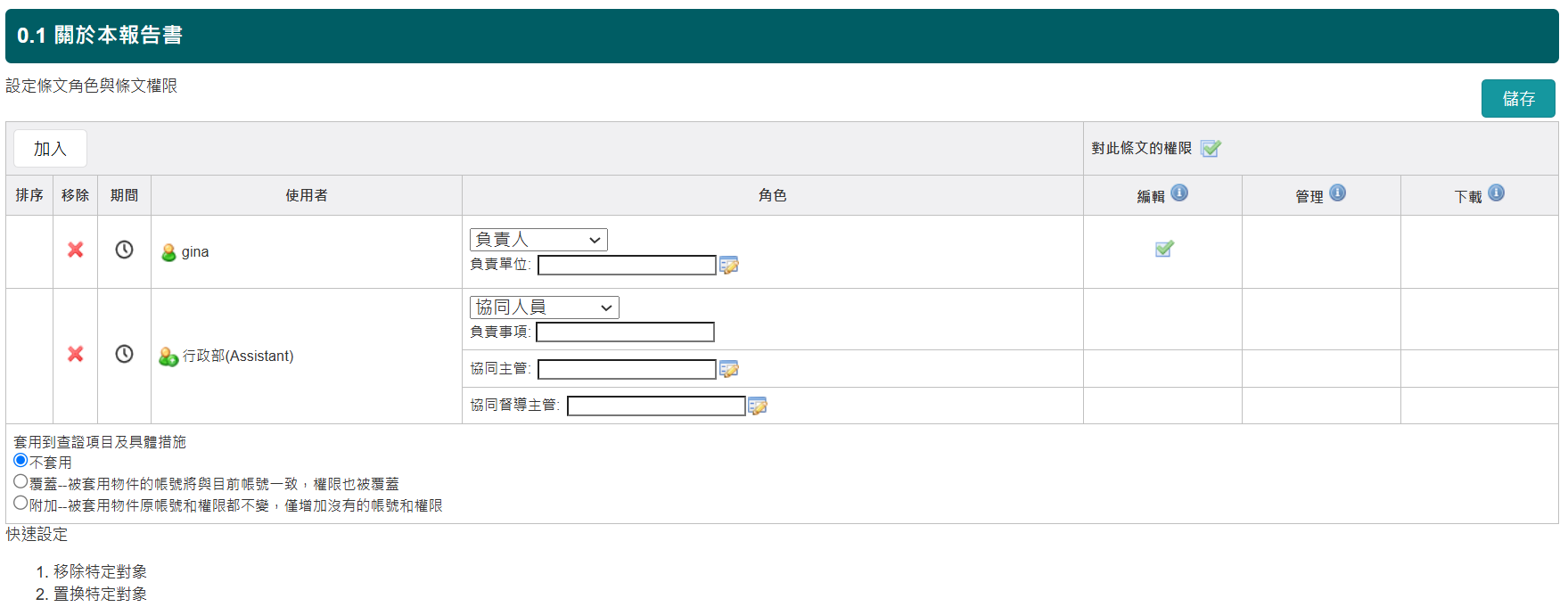Viewport: 1568px width, 615px height.
Task: Select the 附加 radio option
Action: click(21, 504)
